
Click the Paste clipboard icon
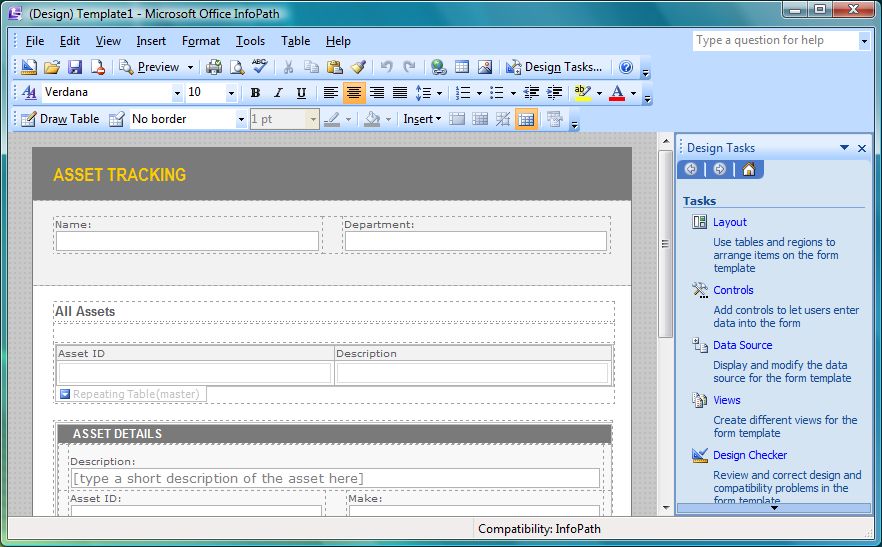click(x=335, y=67)
